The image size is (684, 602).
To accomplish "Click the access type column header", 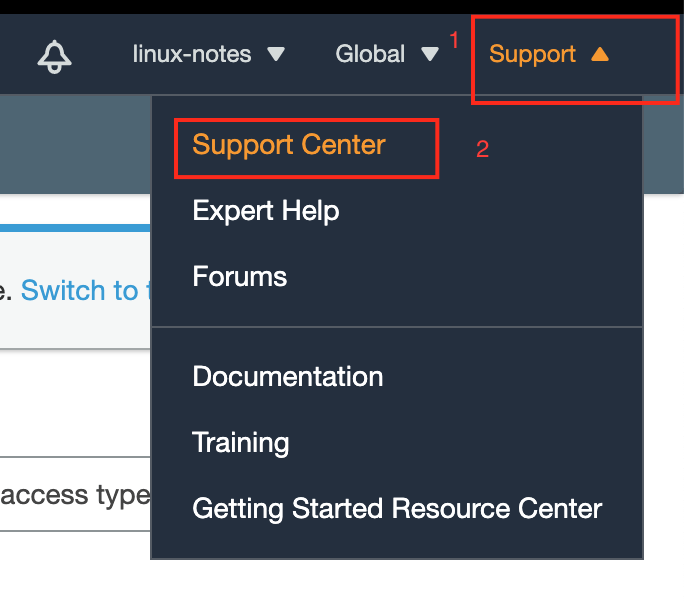I will (75, 495).
